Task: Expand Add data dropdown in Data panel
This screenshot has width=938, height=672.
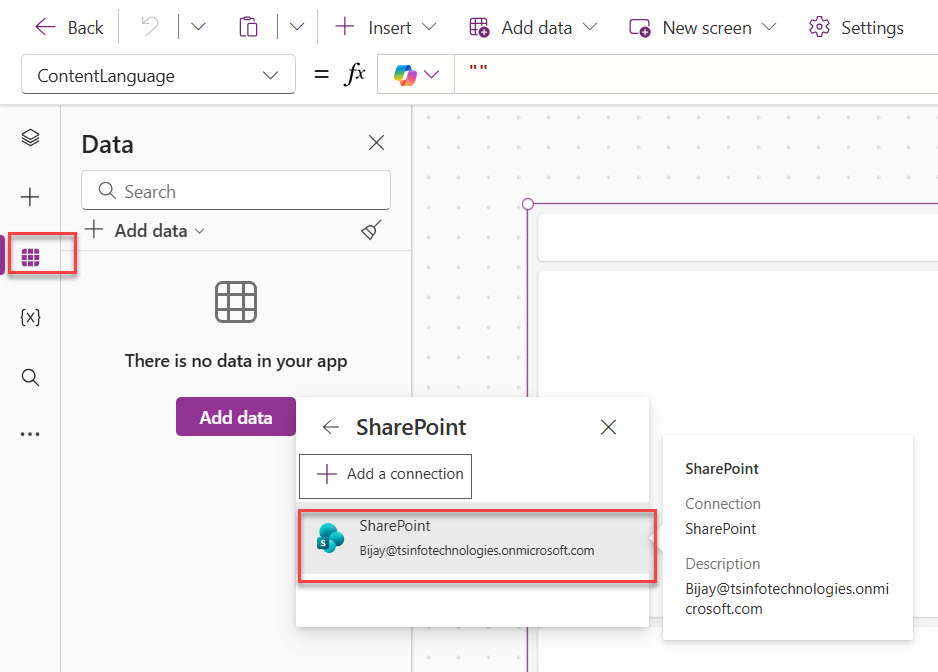Action: click(145, 230)
